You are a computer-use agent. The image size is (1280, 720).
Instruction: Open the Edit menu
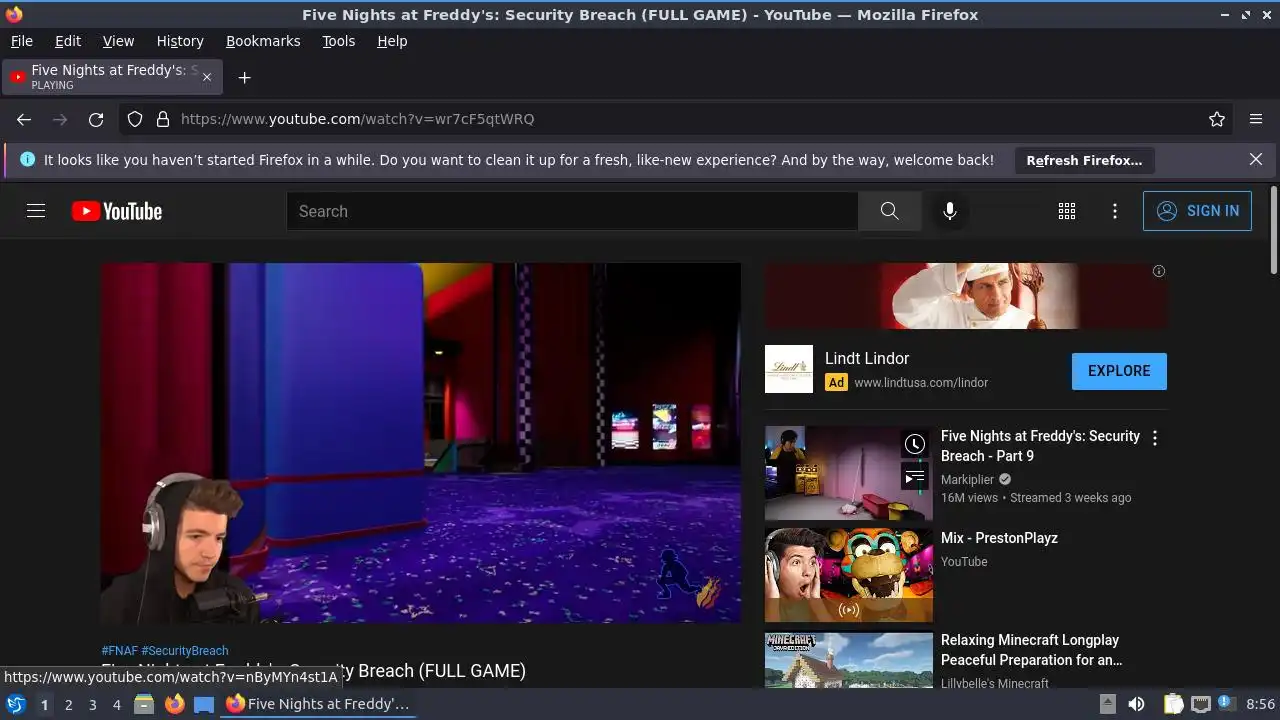(68, 41)
